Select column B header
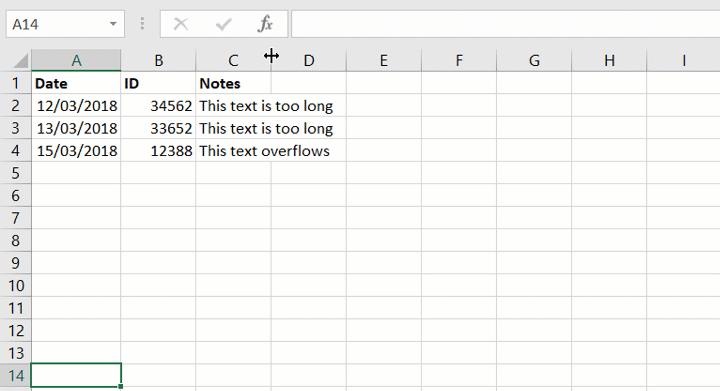Image resolution: width=720 pixels, height=391 pixels. [158, 61]
